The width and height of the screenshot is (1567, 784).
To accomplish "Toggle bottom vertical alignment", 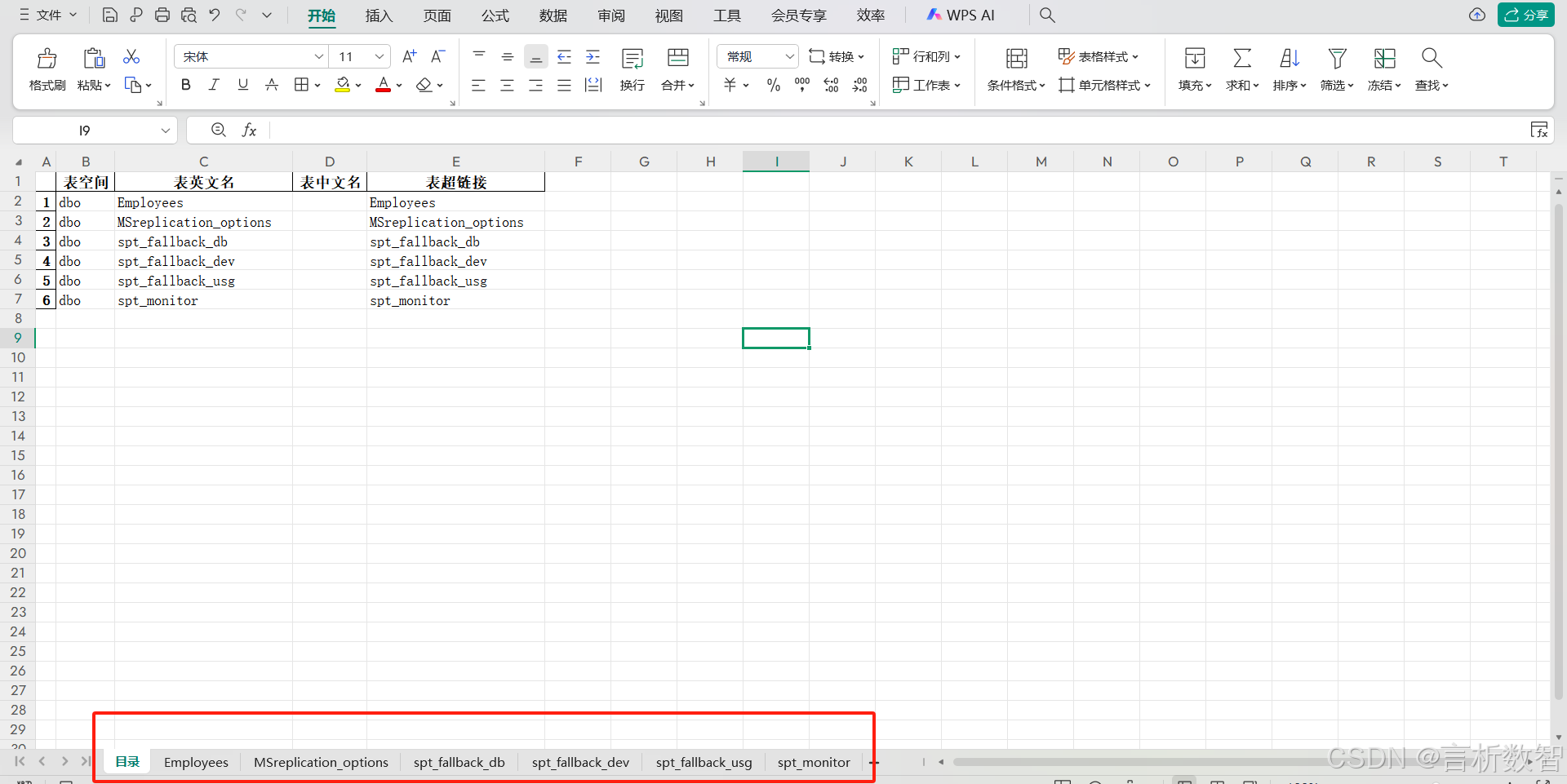I will [x=536, y=56].
